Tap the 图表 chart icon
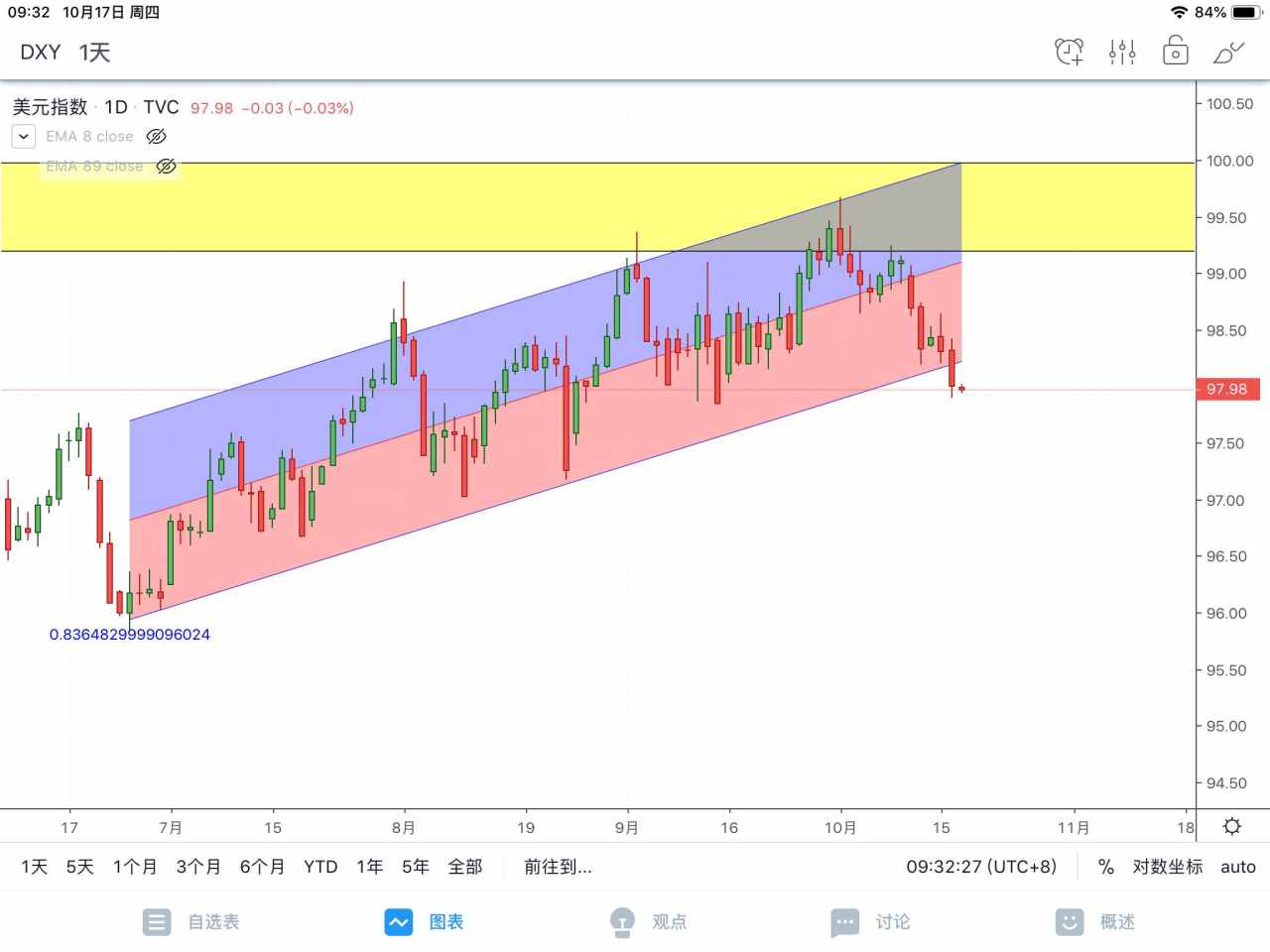The image size is (1270, 952). (398, 922)
